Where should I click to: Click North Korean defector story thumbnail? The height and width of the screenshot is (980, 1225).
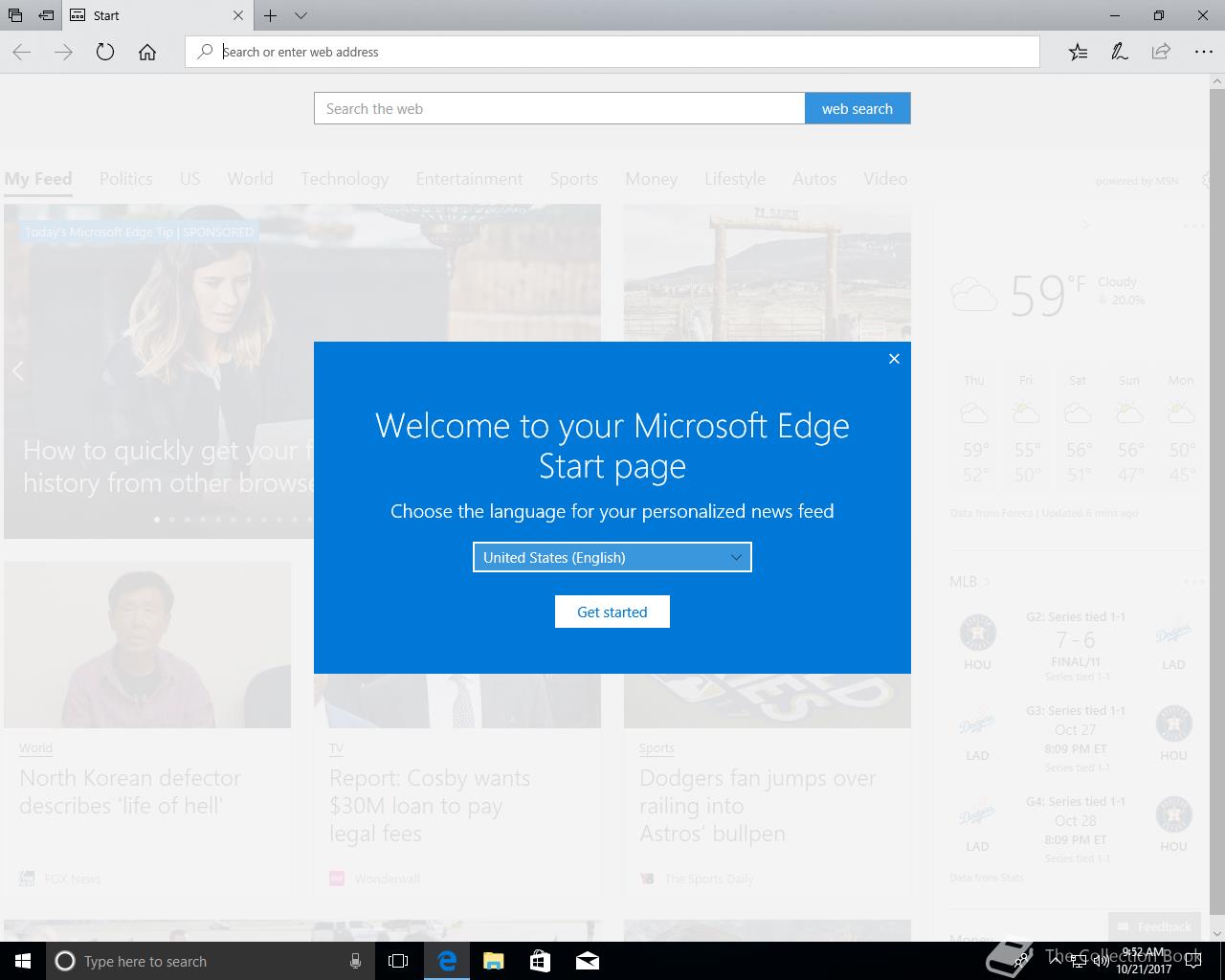pos(147,644)
